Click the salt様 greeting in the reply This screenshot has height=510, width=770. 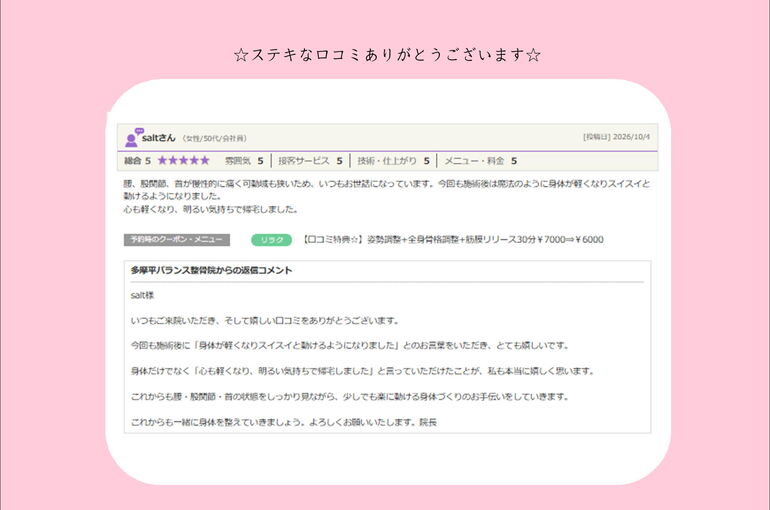(x=142, y=295)
